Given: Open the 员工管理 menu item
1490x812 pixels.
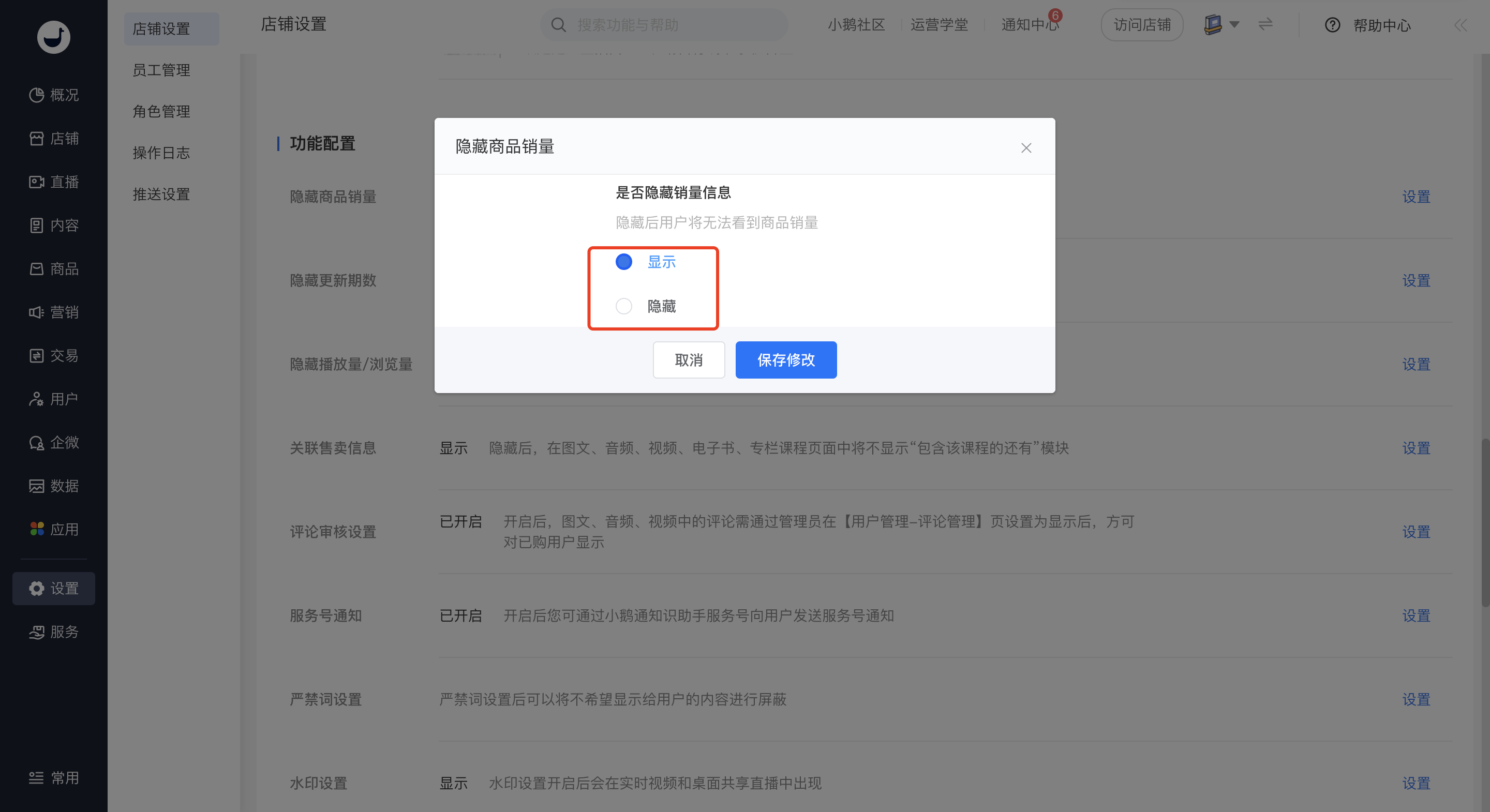Looking at the screenshot, I should 161,70.
